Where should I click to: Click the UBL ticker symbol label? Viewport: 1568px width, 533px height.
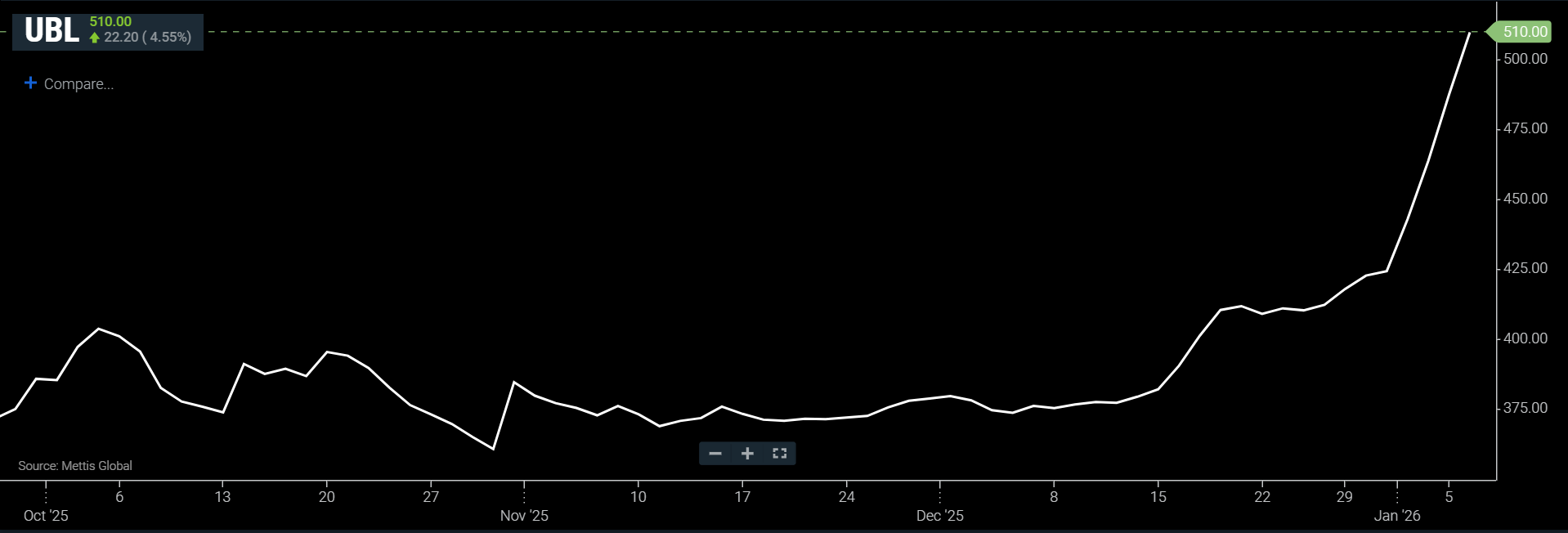[52, 31]
